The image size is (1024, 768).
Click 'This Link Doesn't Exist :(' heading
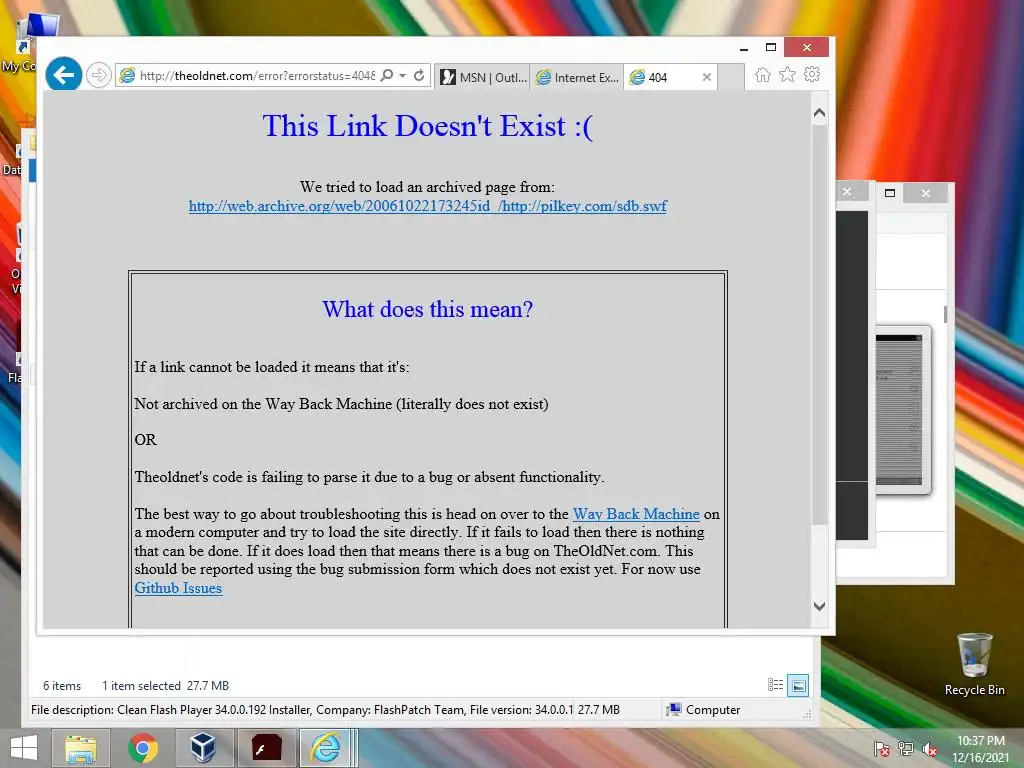(428, 126)
